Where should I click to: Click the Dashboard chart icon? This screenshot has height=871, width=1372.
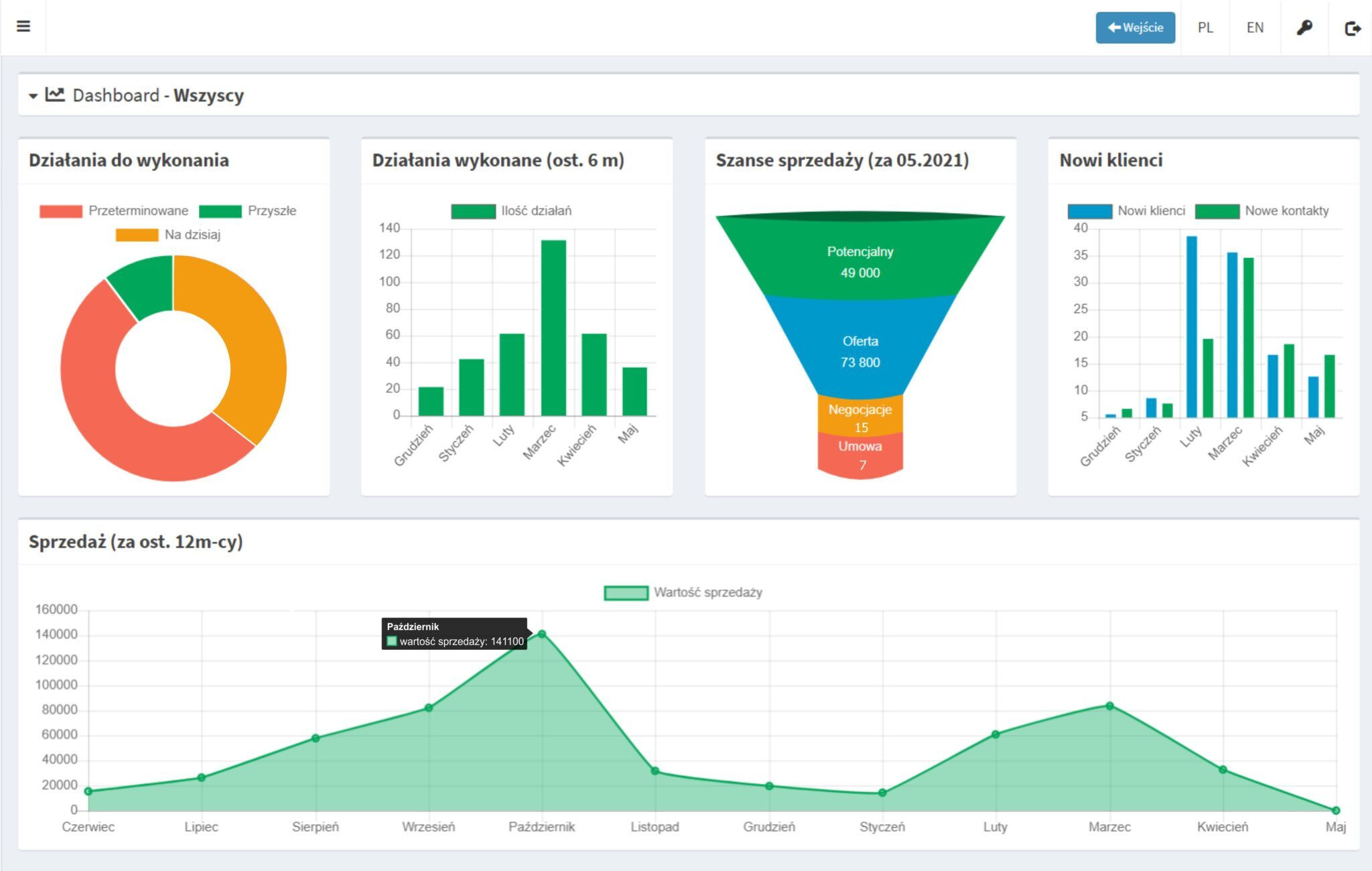click(x=55, y=94)
